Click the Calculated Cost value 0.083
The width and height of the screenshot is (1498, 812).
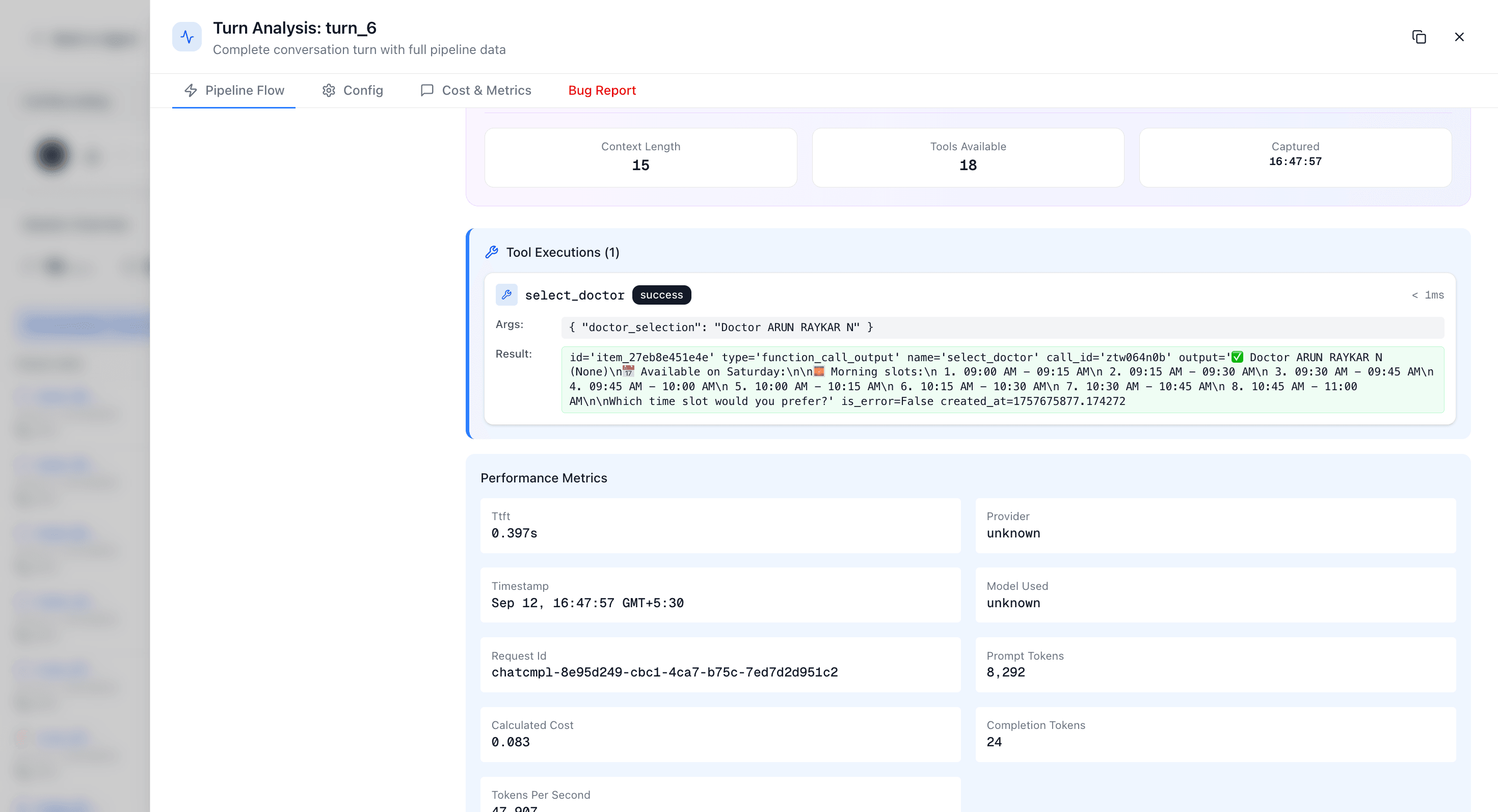click(x=510, y=742)
